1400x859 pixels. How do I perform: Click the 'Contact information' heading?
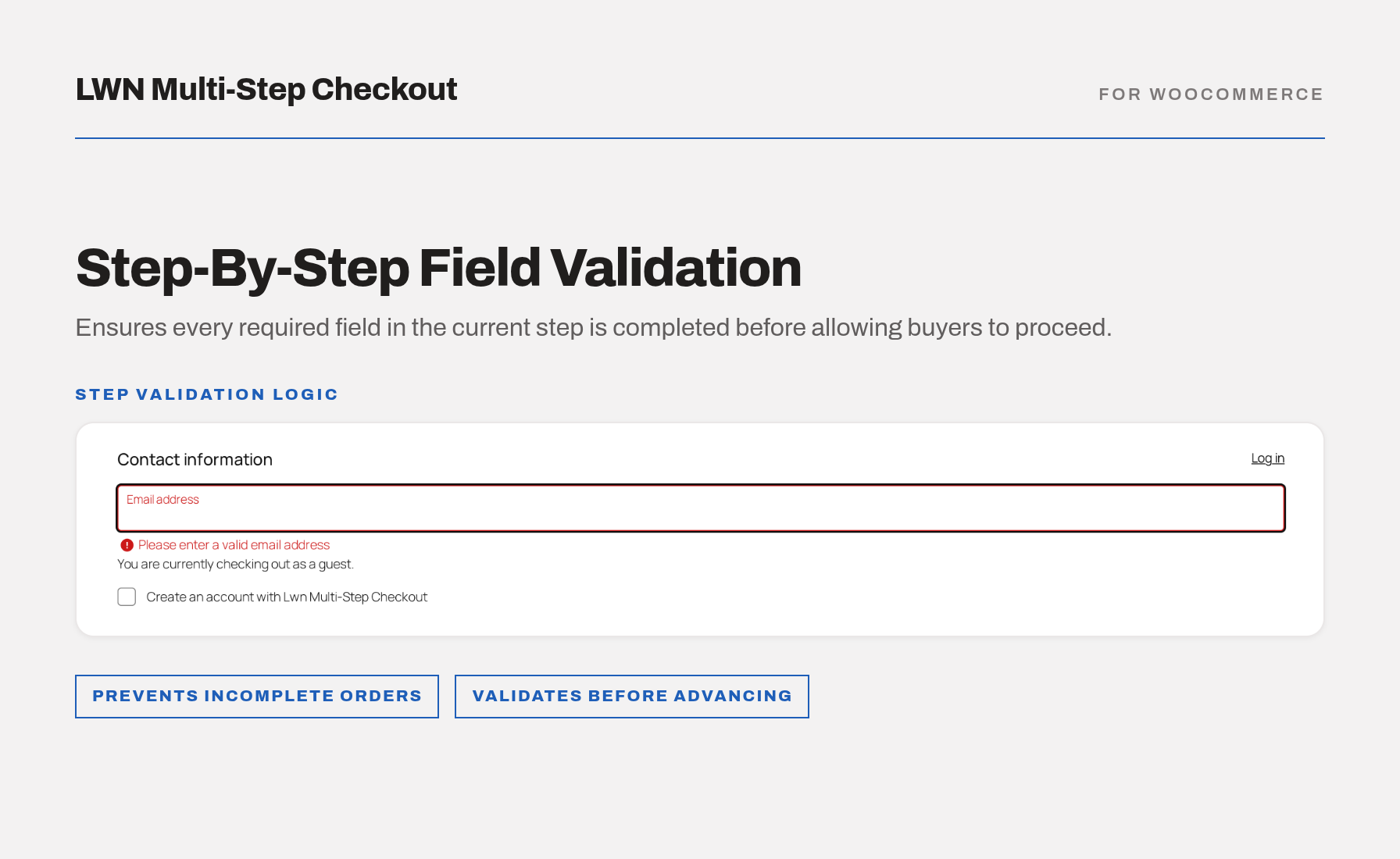pos(195,459)
